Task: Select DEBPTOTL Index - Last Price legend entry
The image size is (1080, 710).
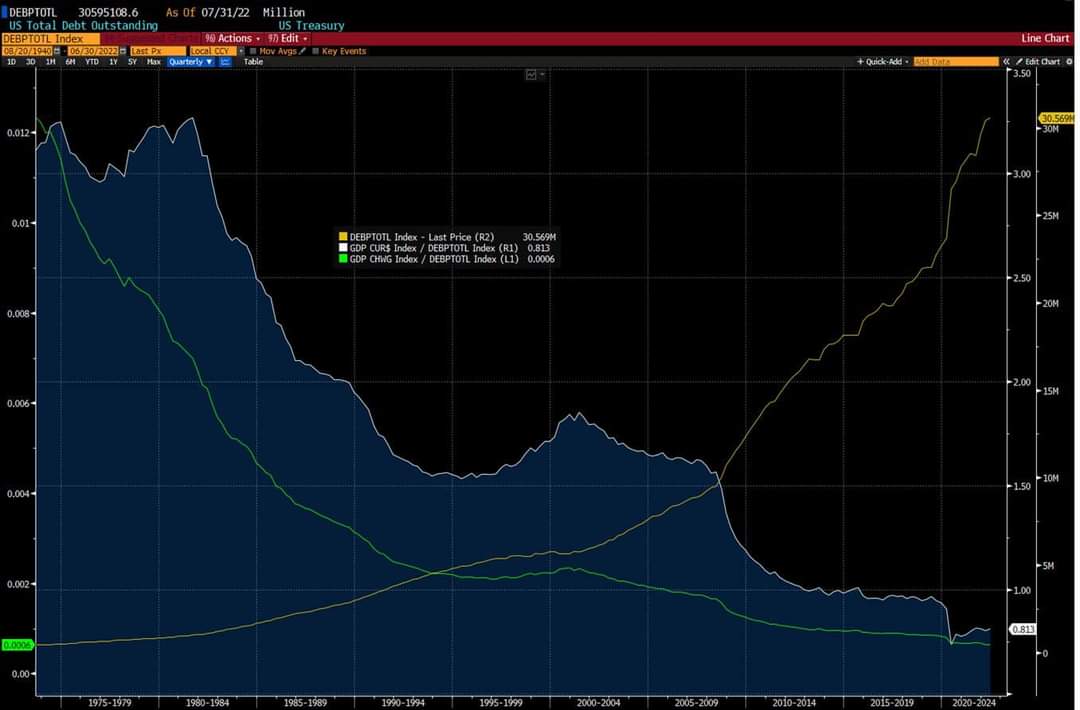Action: tap(422, 237)
